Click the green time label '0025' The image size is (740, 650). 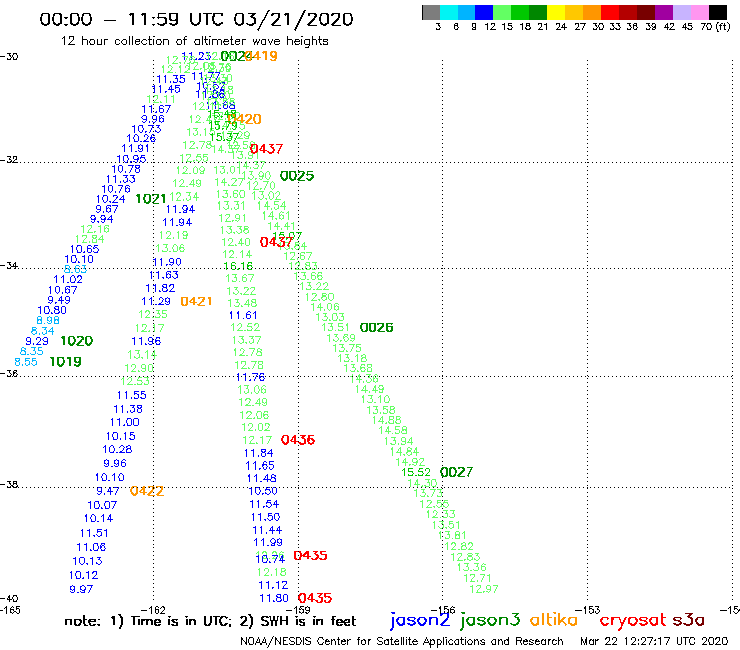(x=297, y=176)
